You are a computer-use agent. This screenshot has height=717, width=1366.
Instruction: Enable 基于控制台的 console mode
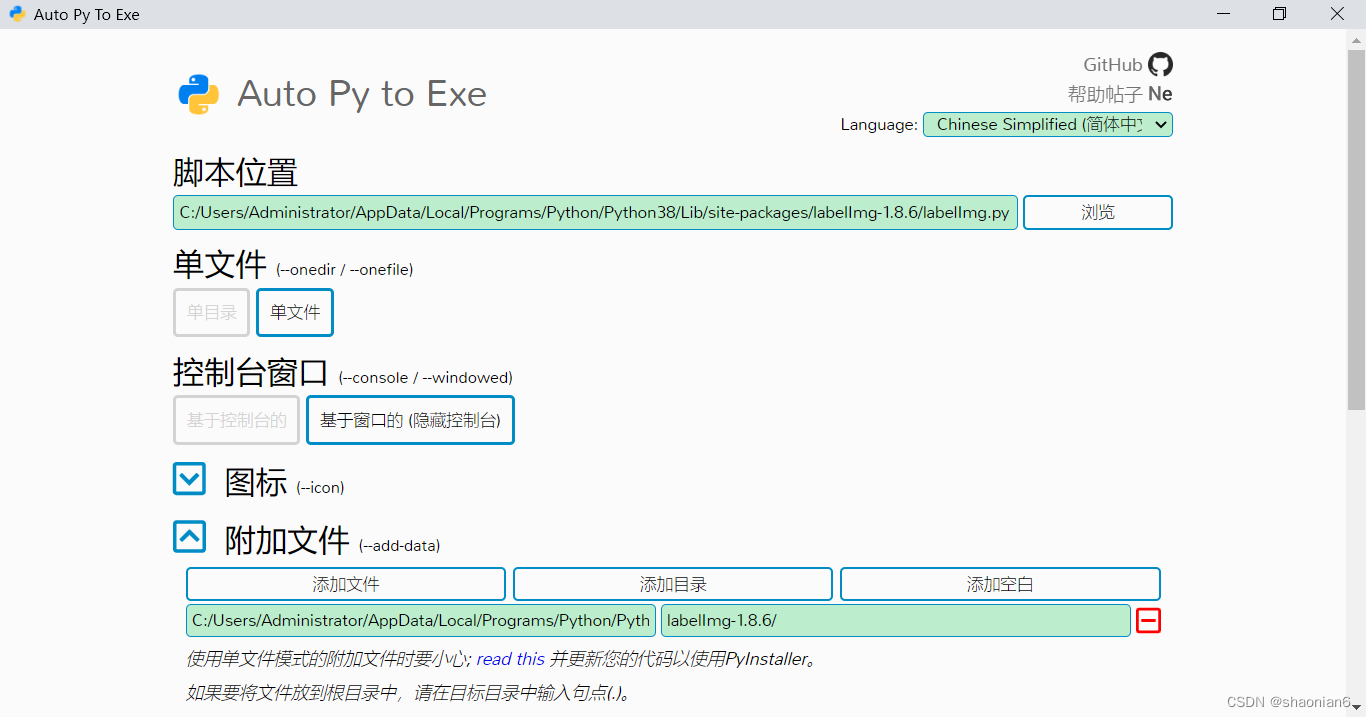pos(236,420)
